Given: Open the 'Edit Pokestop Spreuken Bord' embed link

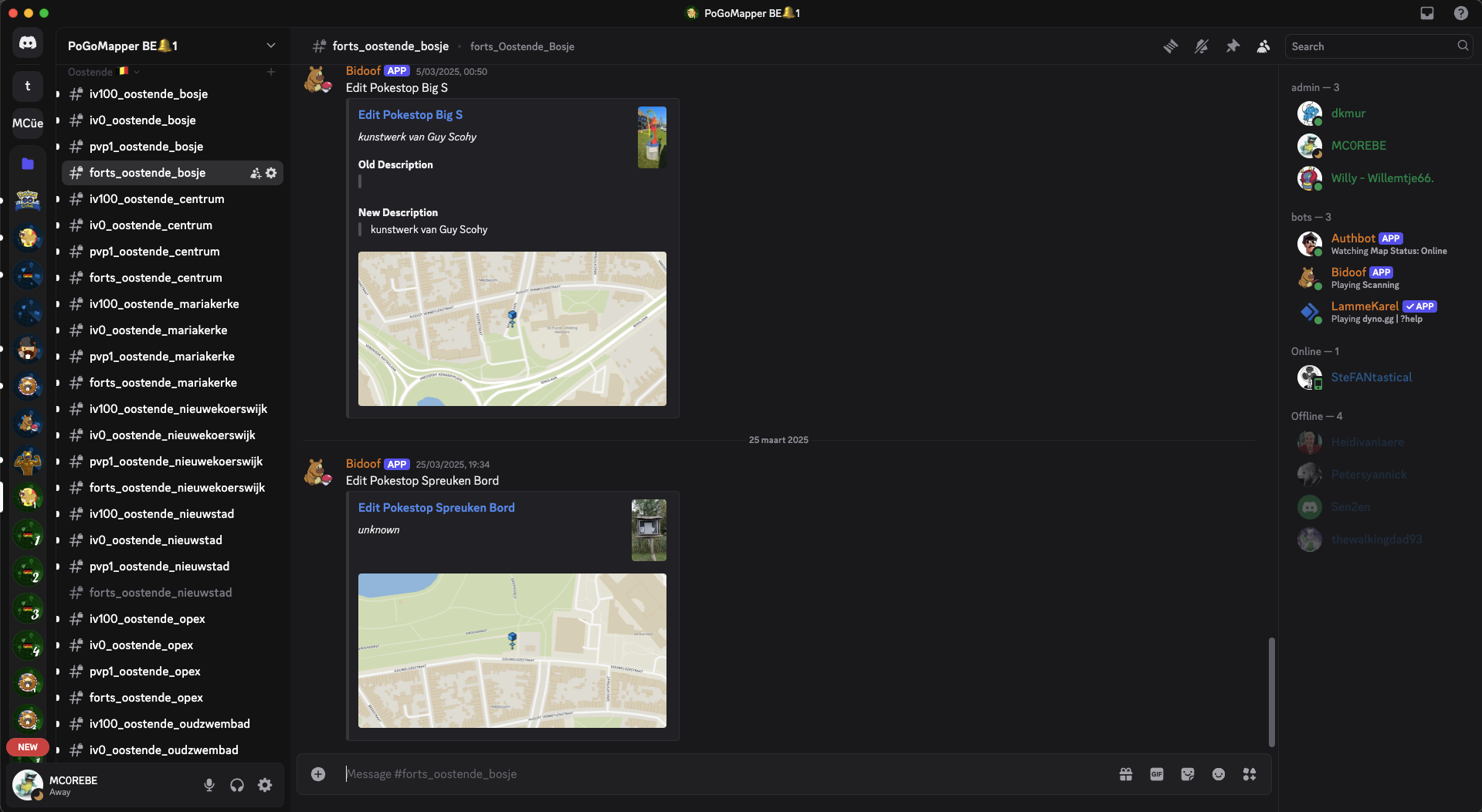Looking at the screenshot, I should pos(436,507).
